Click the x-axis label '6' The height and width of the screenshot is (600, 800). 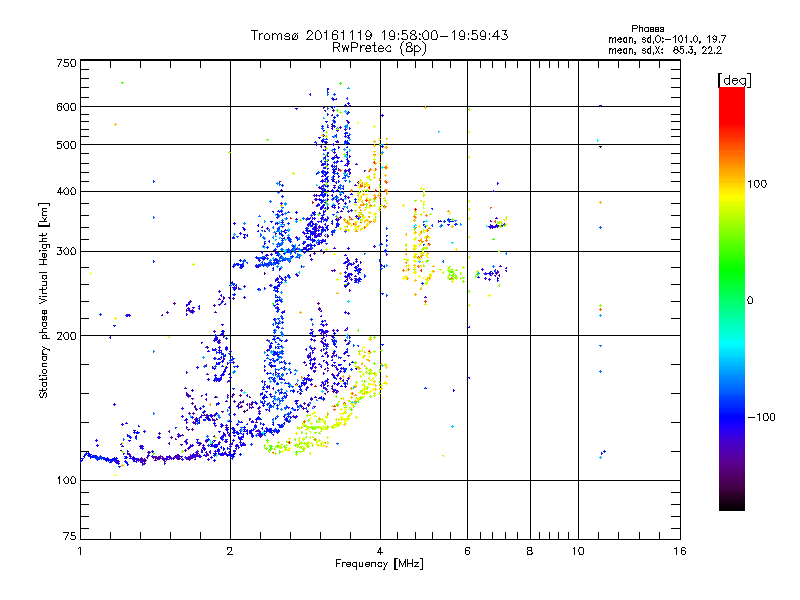point(467,551)
